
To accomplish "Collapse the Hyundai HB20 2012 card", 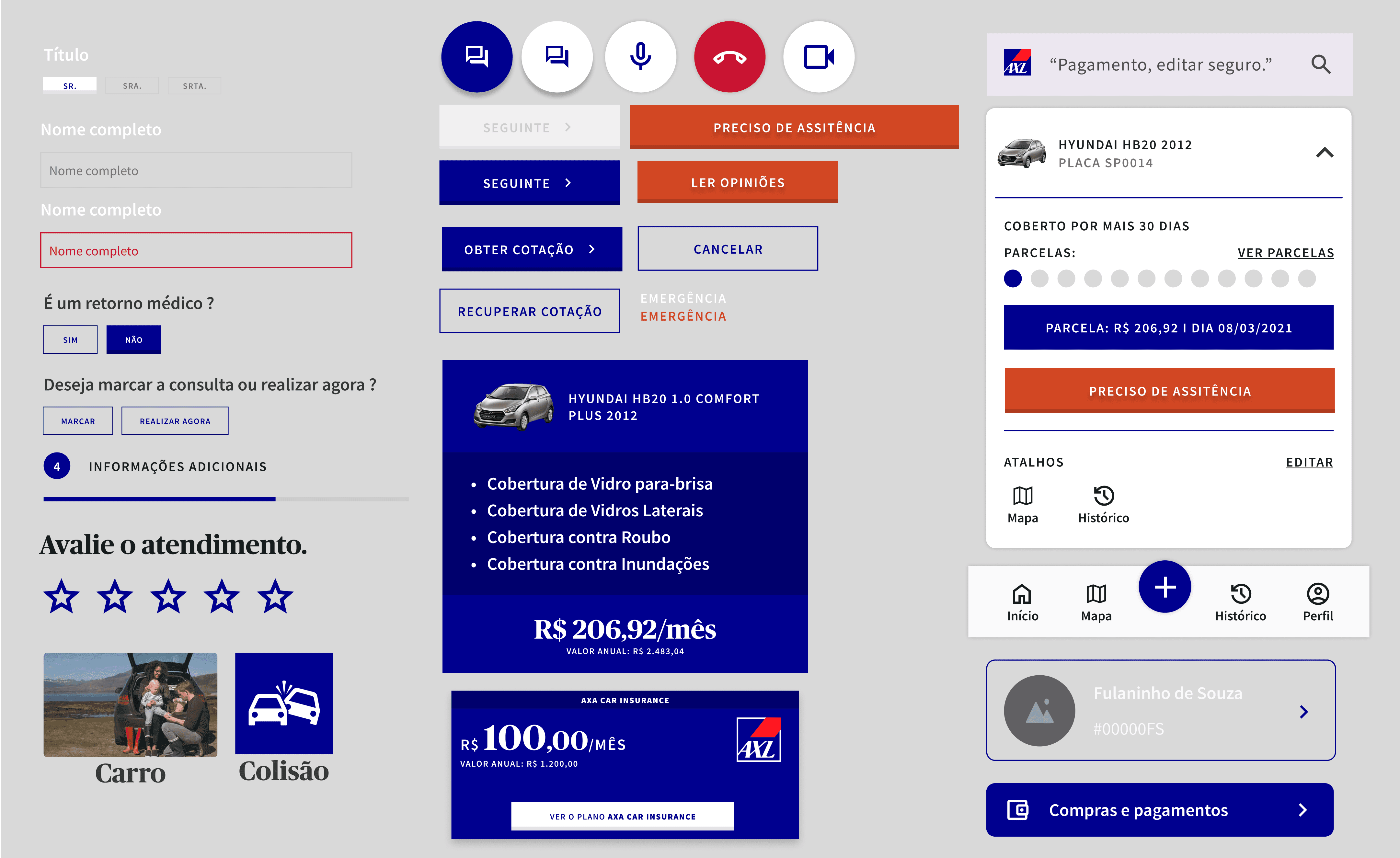I will point(1324,153).
